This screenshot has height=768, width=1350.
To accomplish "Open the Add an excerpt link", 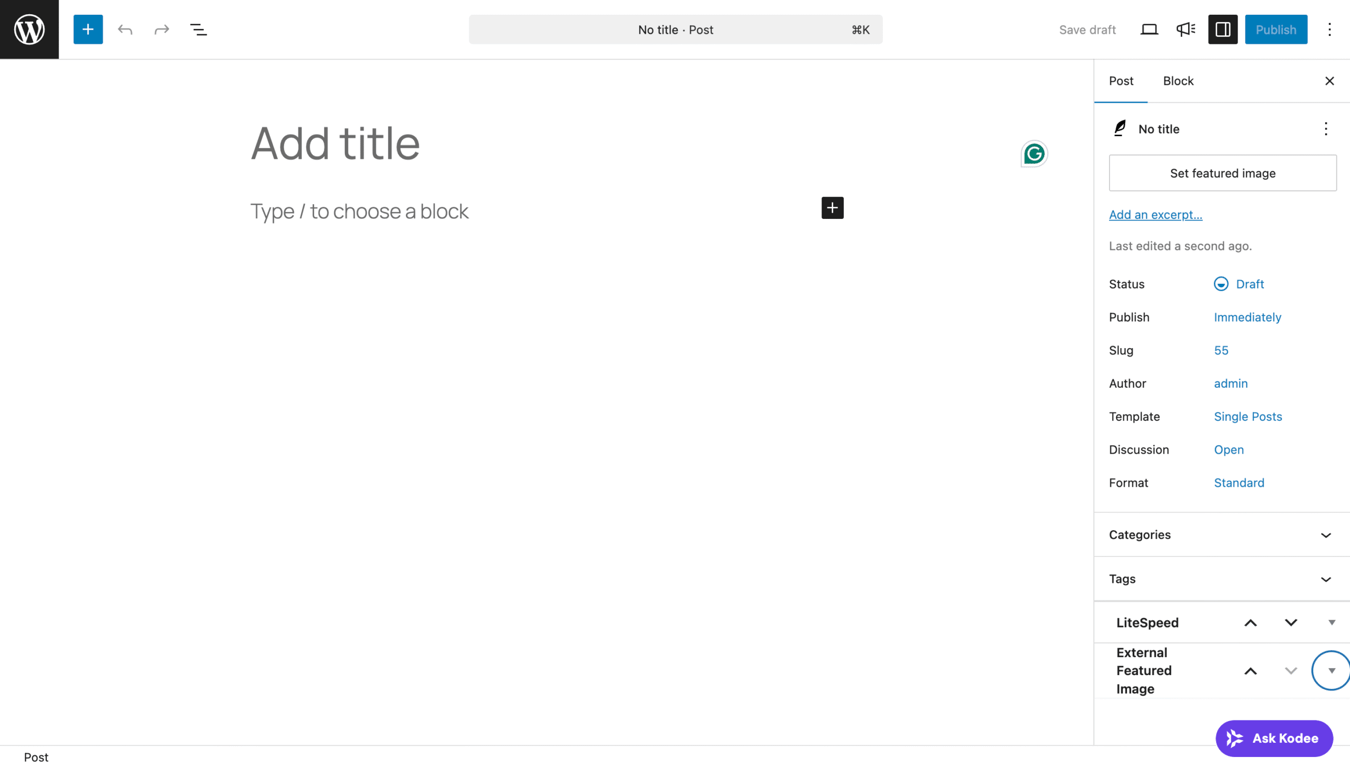I will coord(1155,214).
